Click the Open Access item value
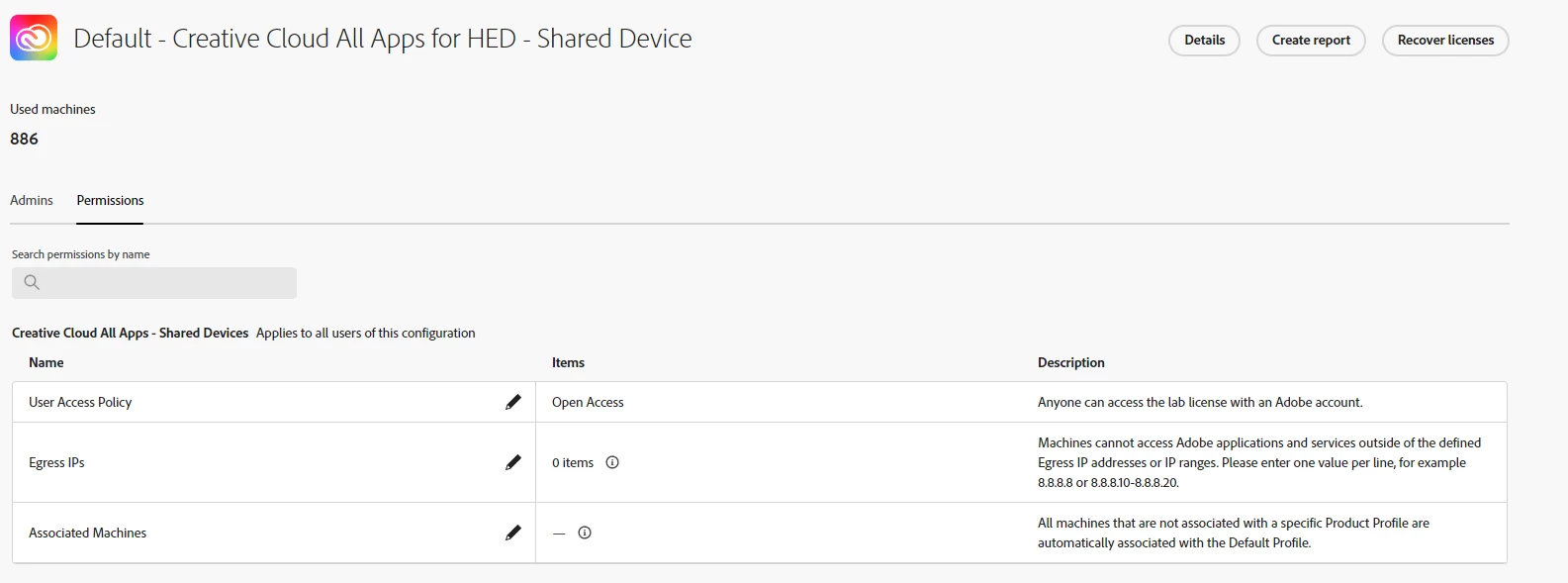The height and width of the screenshot is (583, 1568). point(588,402)
